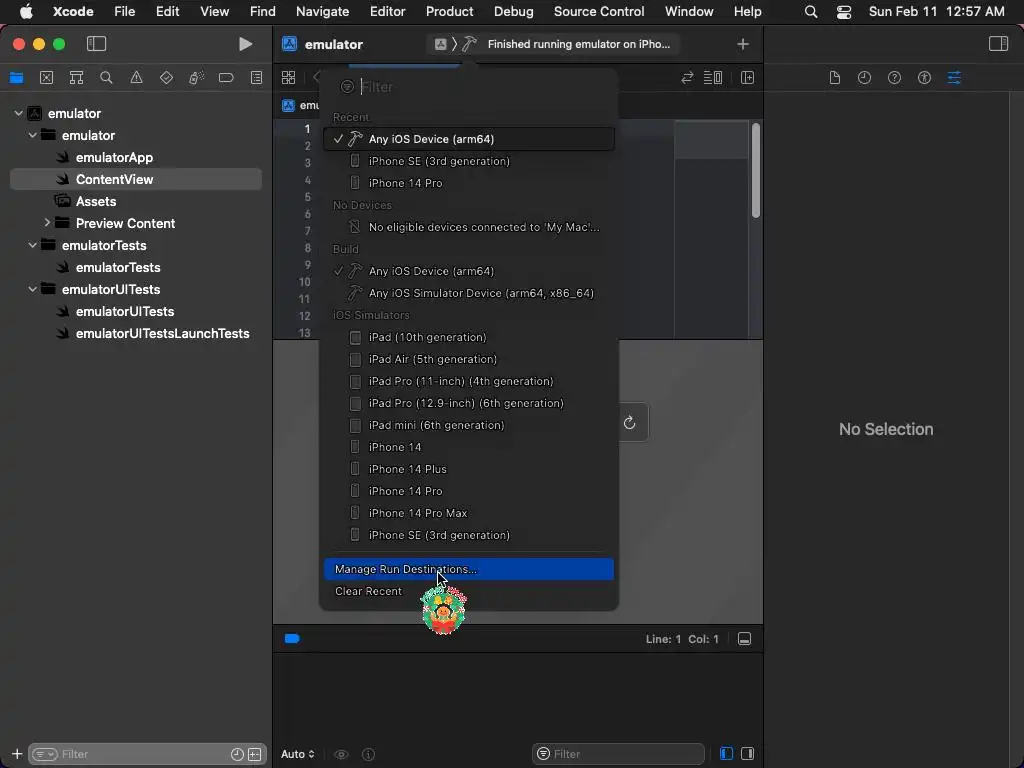Toggle the debug area button near Col
1024x768 pixels.
click(744, 639)
